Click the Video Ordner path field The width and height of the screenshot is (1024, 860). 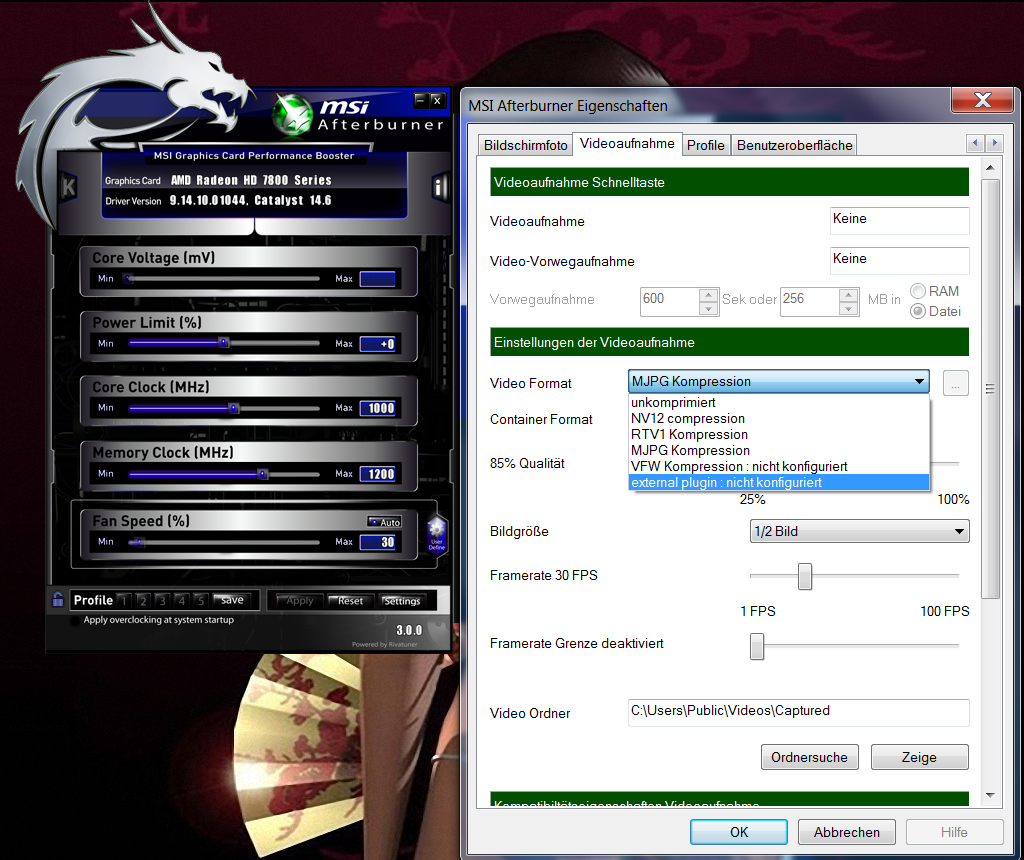799,712
